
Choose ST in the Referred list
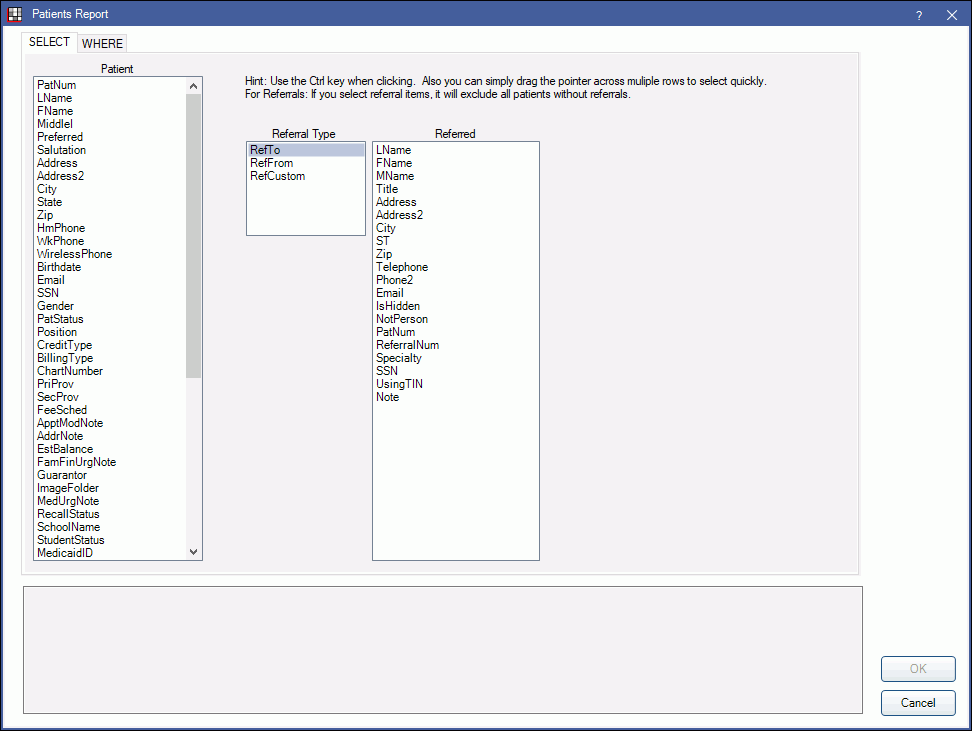456,241
